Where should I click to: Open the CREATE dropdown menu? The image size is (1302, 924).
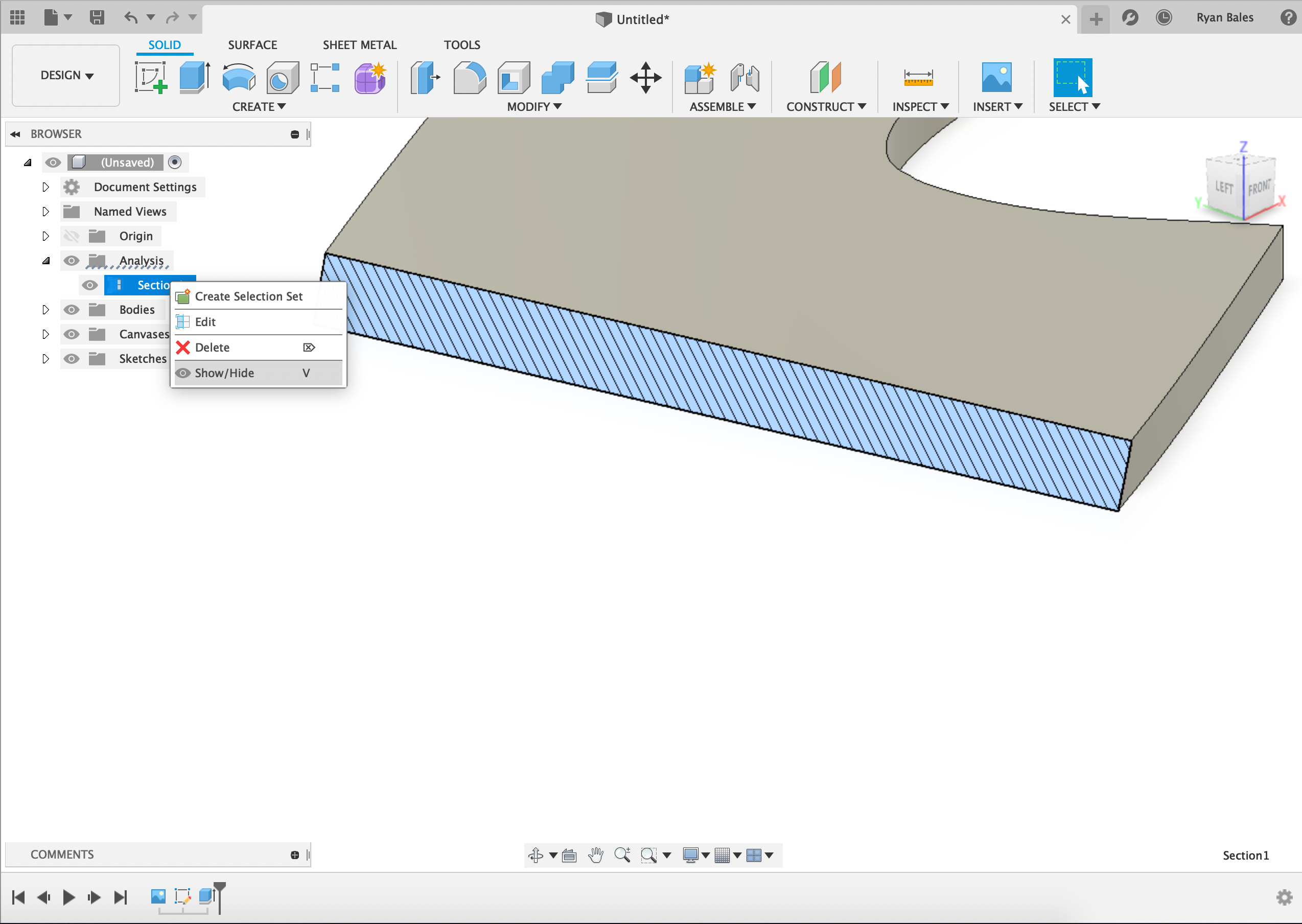click(259, 107)
